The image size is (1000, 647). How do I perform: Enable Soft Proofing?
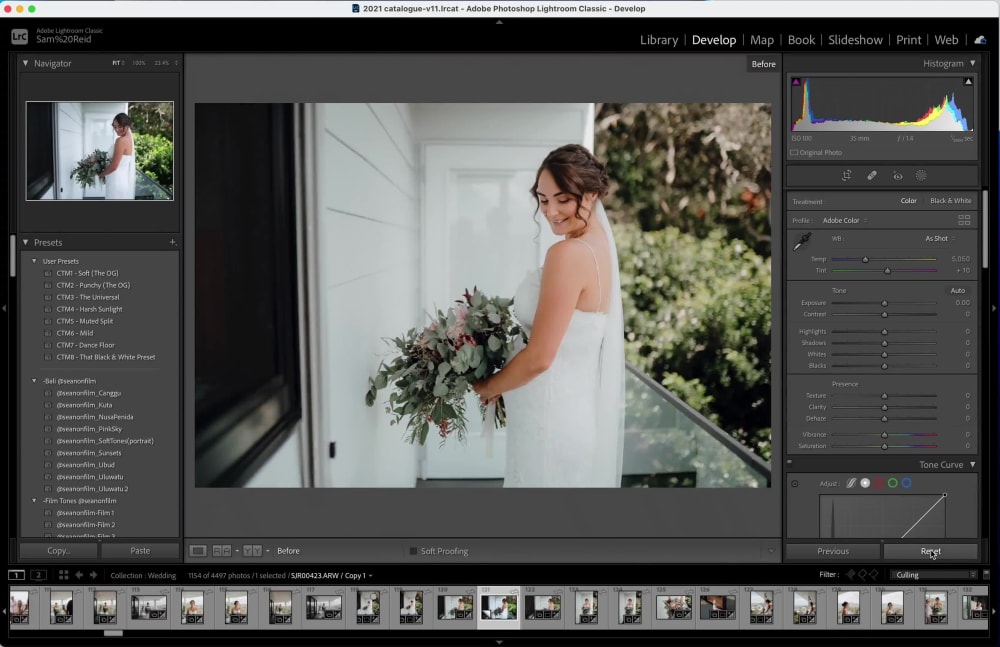pos(414,550)
